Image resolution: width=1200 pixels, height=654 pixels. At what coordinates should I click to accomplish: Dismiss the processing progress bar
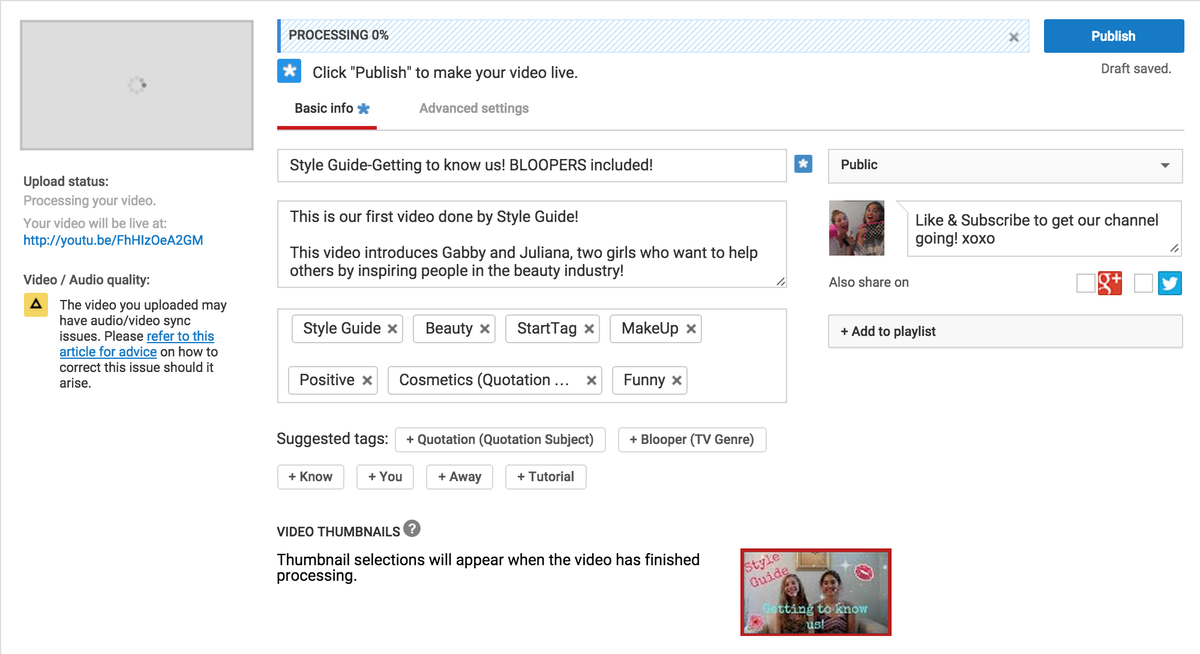click(x=1013, y=36)
